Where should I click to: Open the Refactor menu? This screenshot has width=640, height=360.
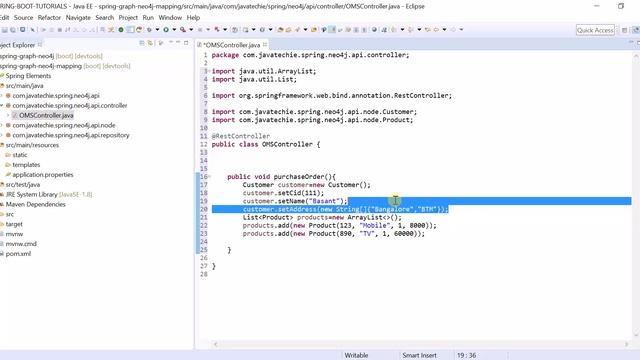(49, 18)
